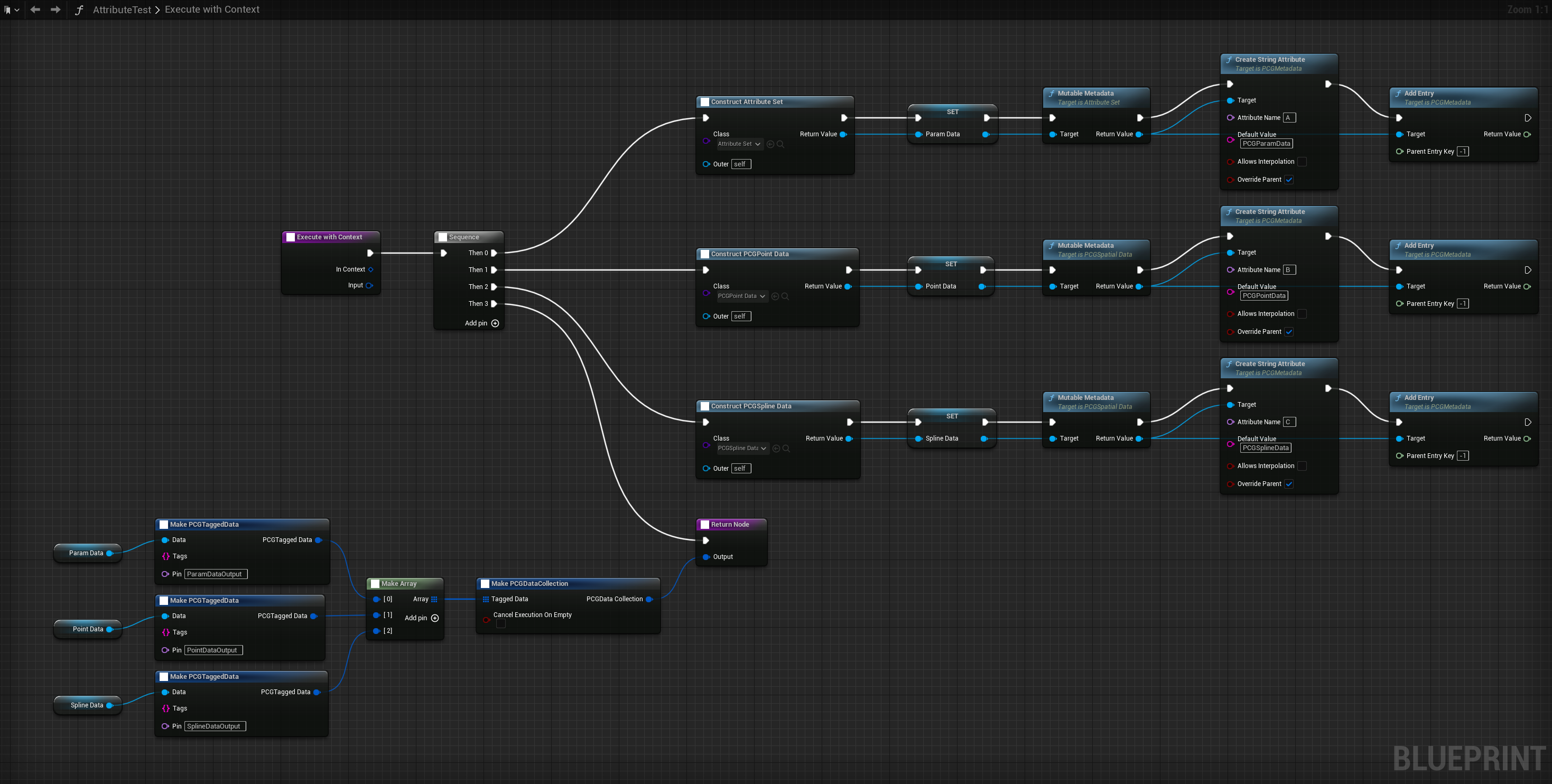Click the Tags braces pin on Make PCGTaggedData
The image size is (1552, 784).
[167, 556]
